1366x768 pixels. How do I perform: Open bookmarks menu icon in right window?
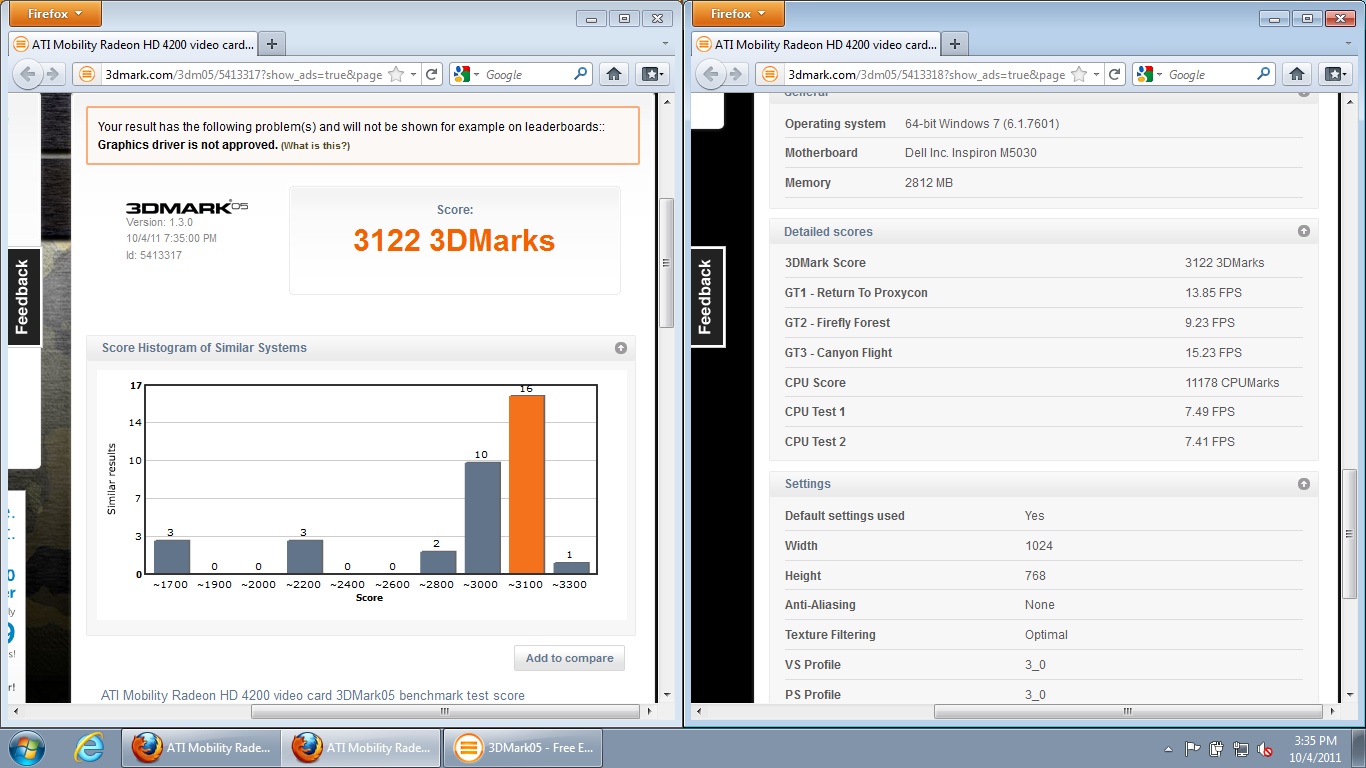pos(1335,74)
